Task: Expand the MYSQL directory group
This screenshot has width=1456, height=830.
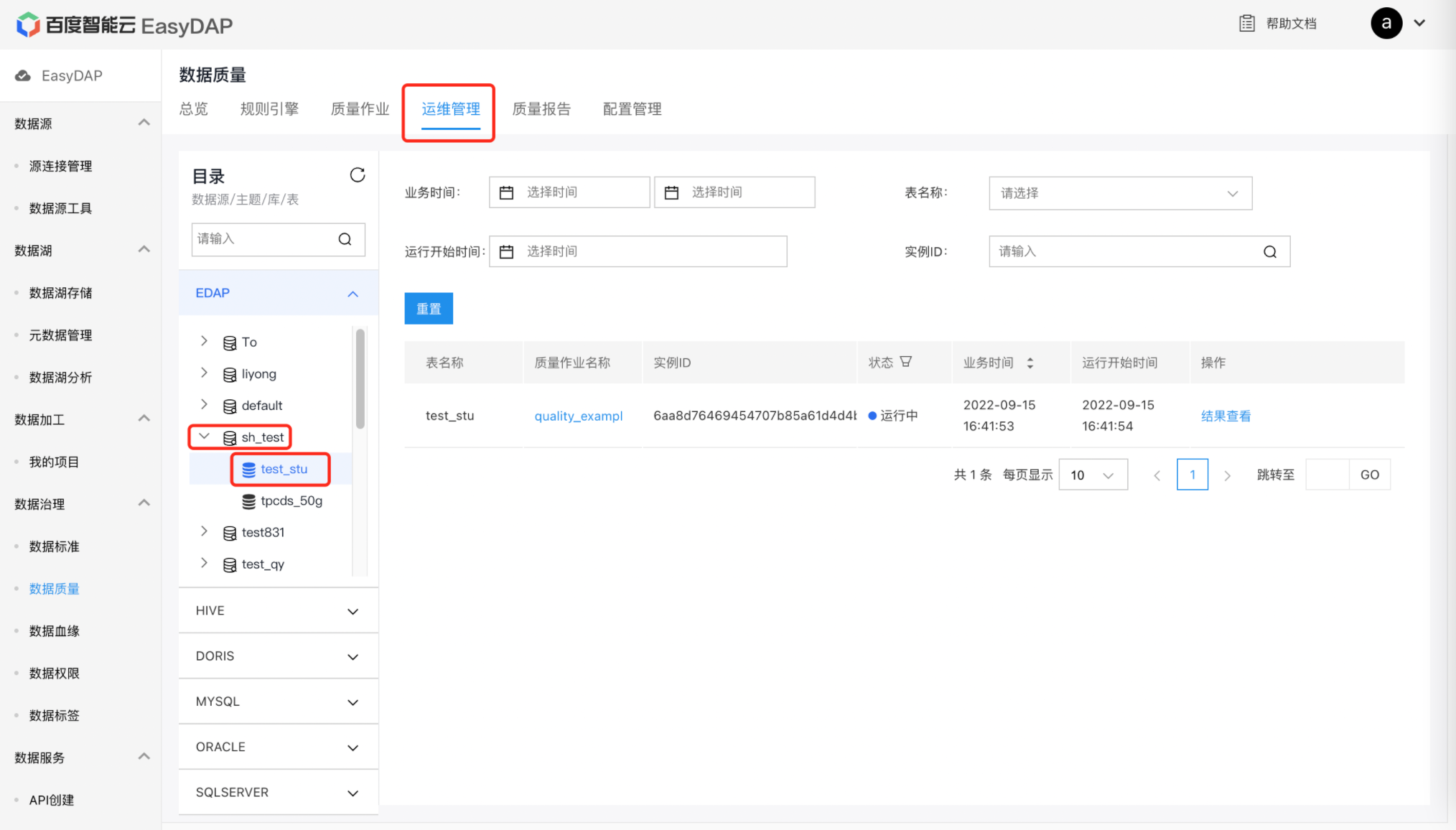Action: pyautogui.click(x=353, y=701)
